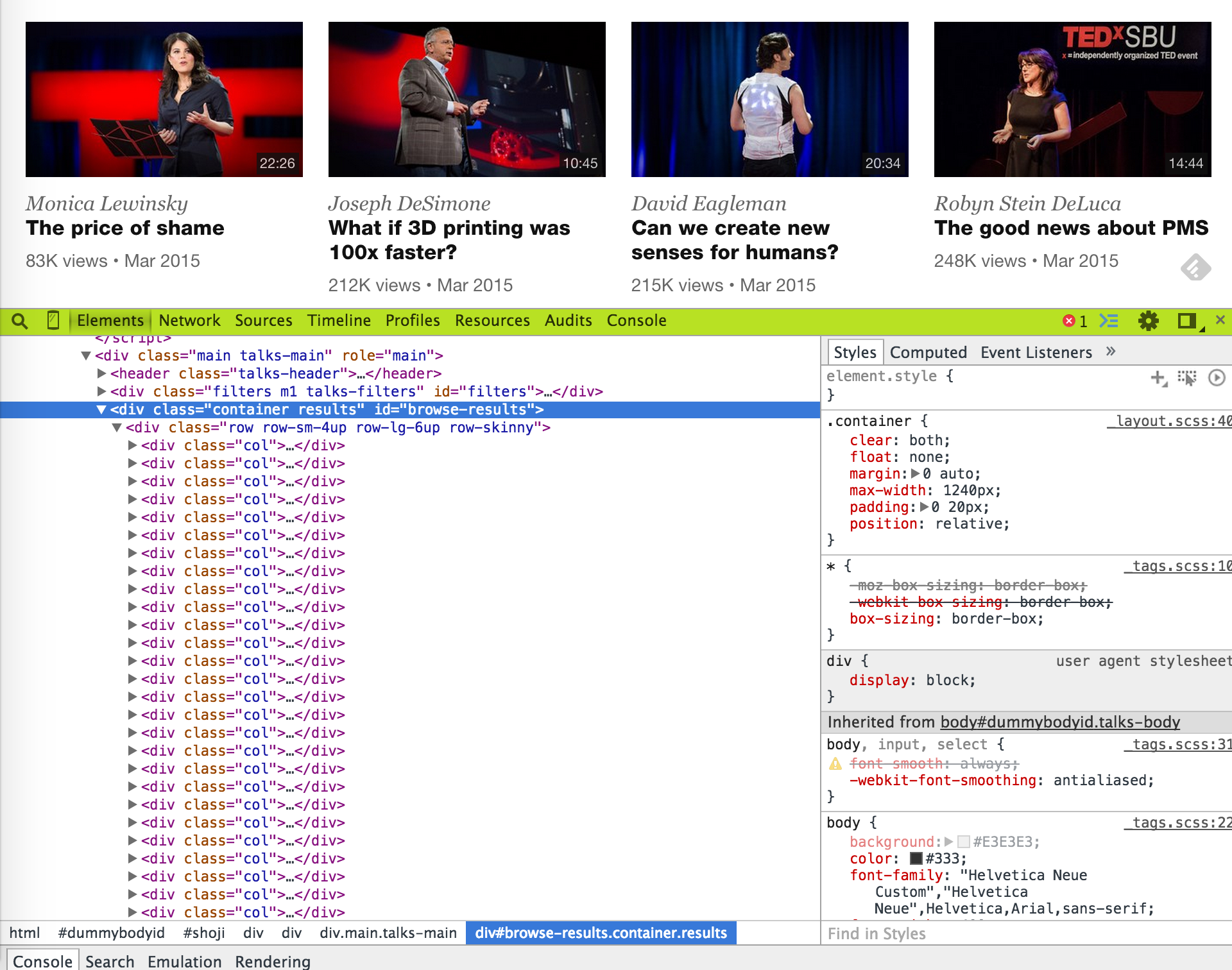Switch to the Audits tab
The image size is (1232, 970).
[x=569, y=321]
